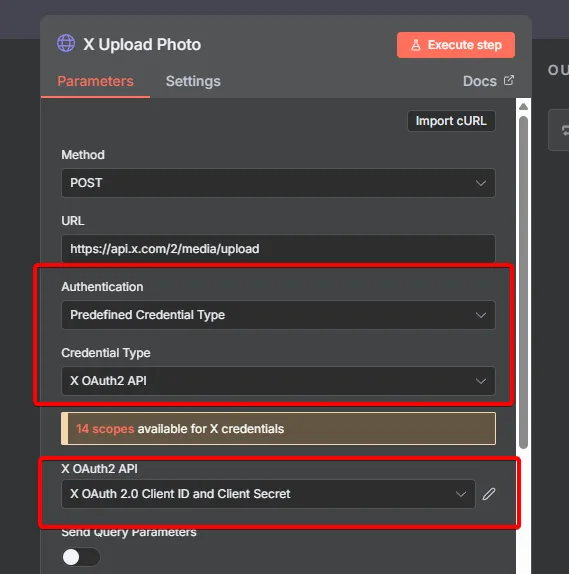Open the Method dropdown showing POST

click(x=278, y=183)
